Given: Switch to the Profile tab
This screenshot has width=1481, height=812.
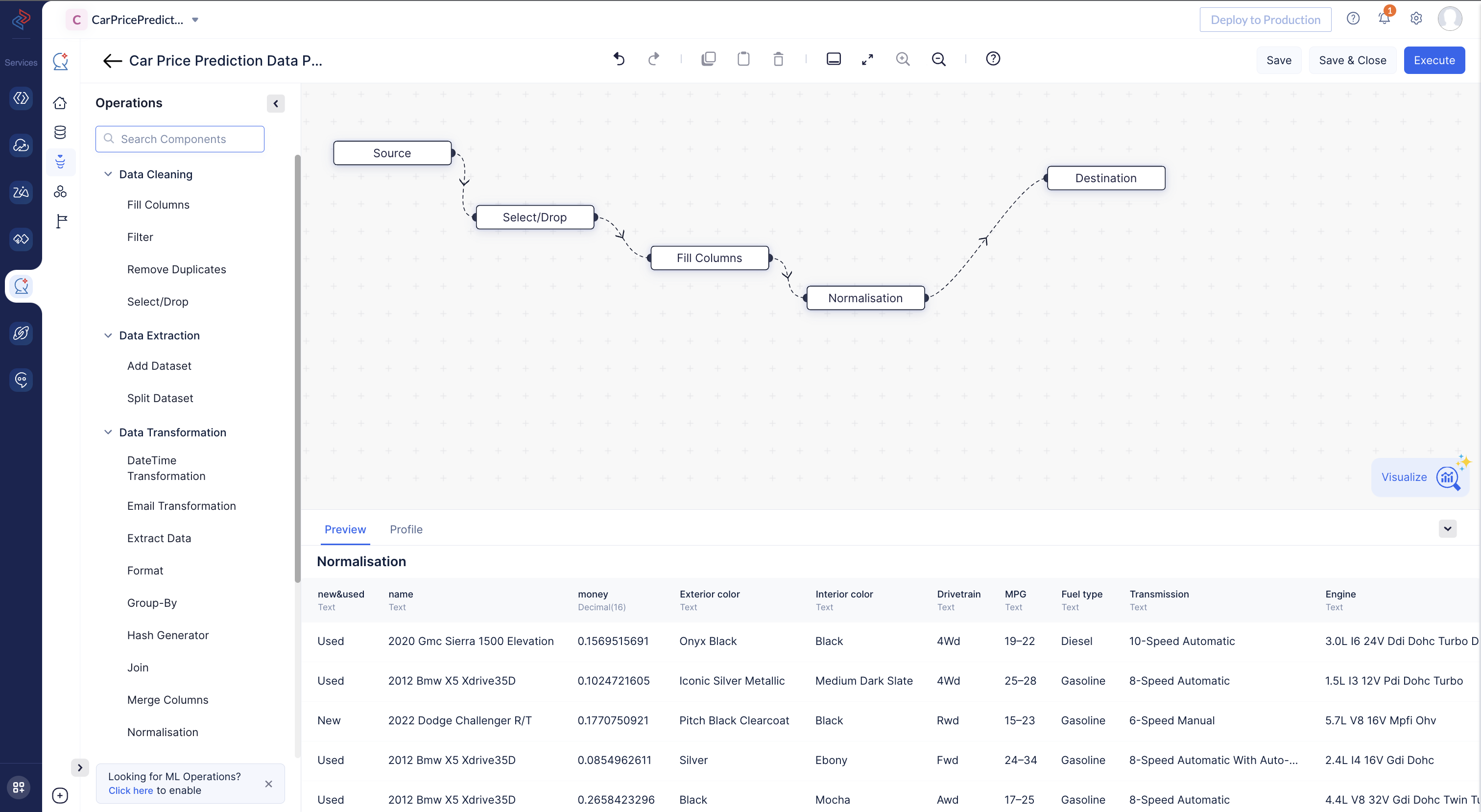Looking at the screenshot, I should pyautogui.click(x=406, y=529).
